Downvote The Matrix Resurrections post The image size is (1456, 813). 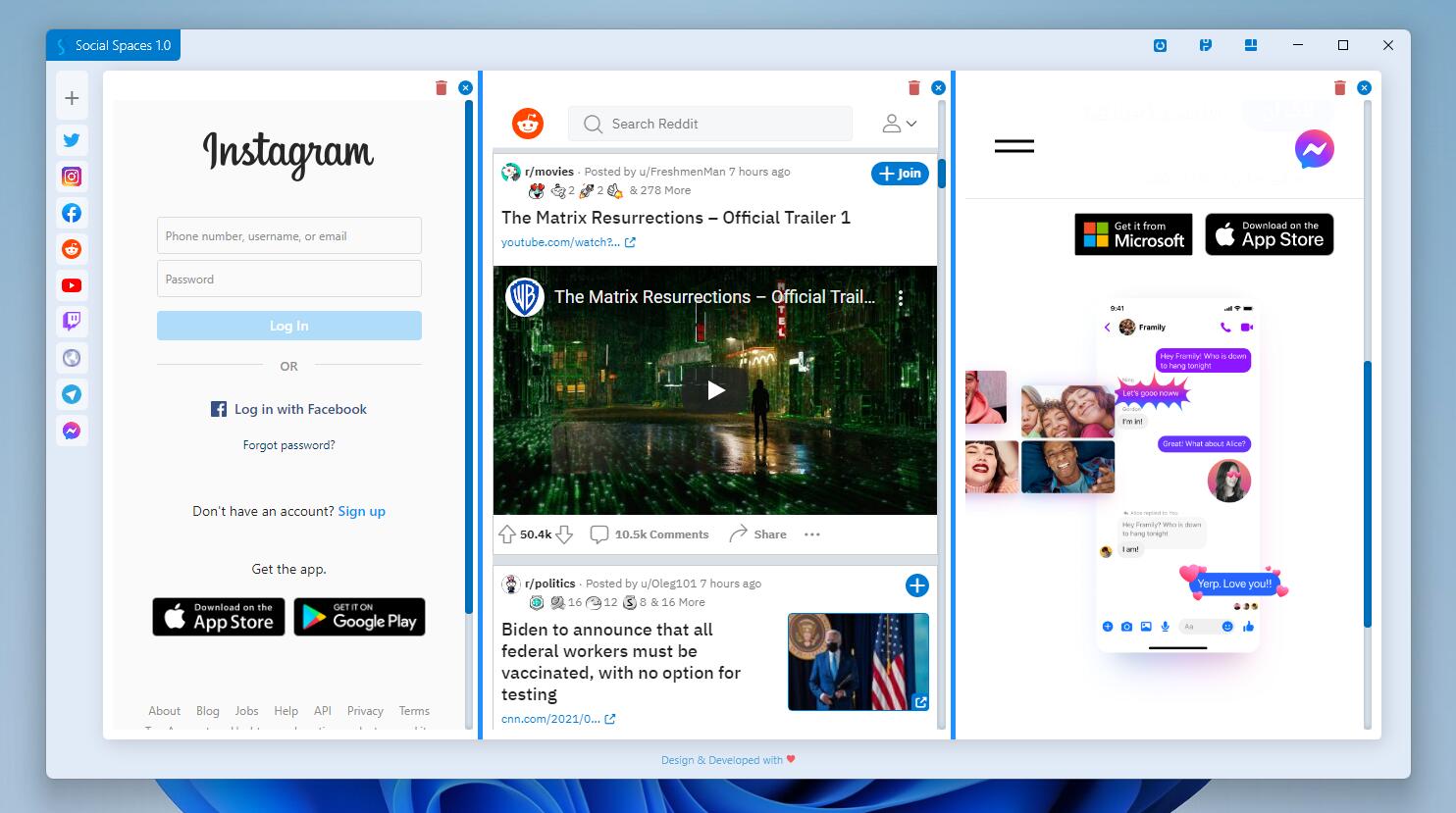pyautogui.click(x=564, y=534)
